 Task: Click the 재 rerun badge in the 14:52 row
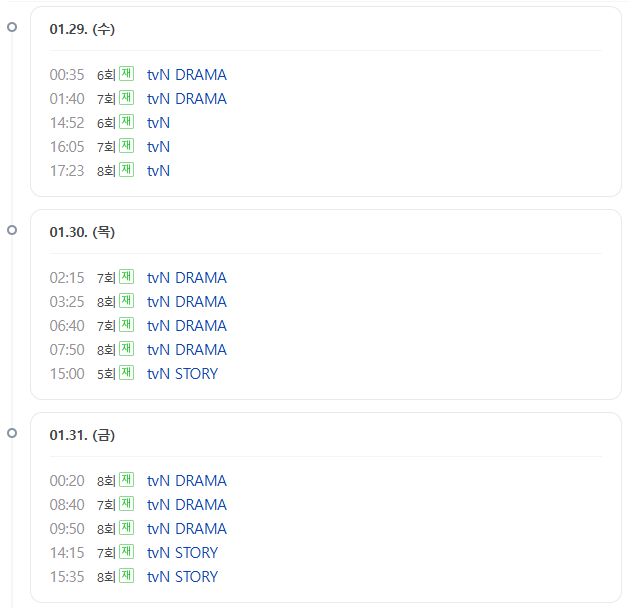(126, 122)
